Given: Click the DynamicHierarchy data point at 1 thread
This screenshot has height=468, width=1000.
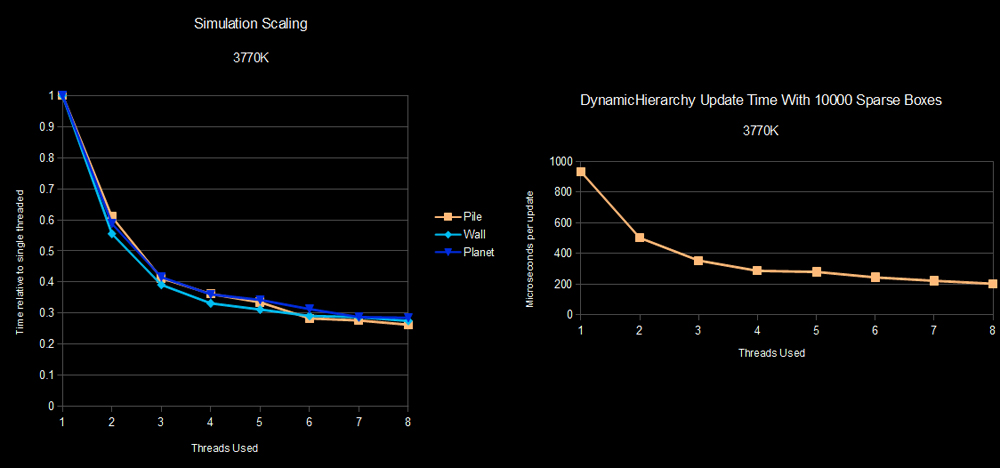Looking at the screenshot, I should pyautogui.click(x=581, y=172).
